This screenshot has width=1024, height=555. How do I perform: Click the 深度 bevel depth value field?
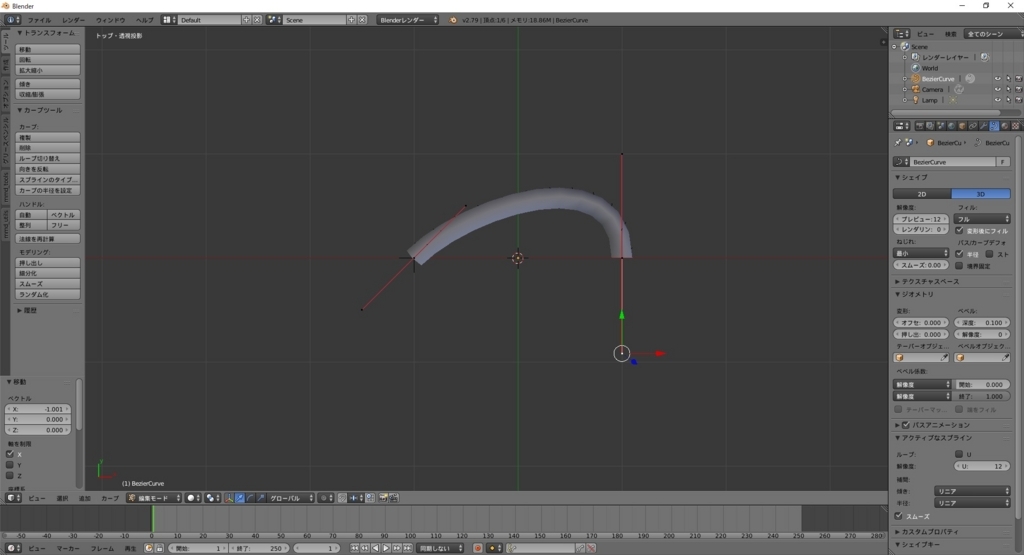982,323
